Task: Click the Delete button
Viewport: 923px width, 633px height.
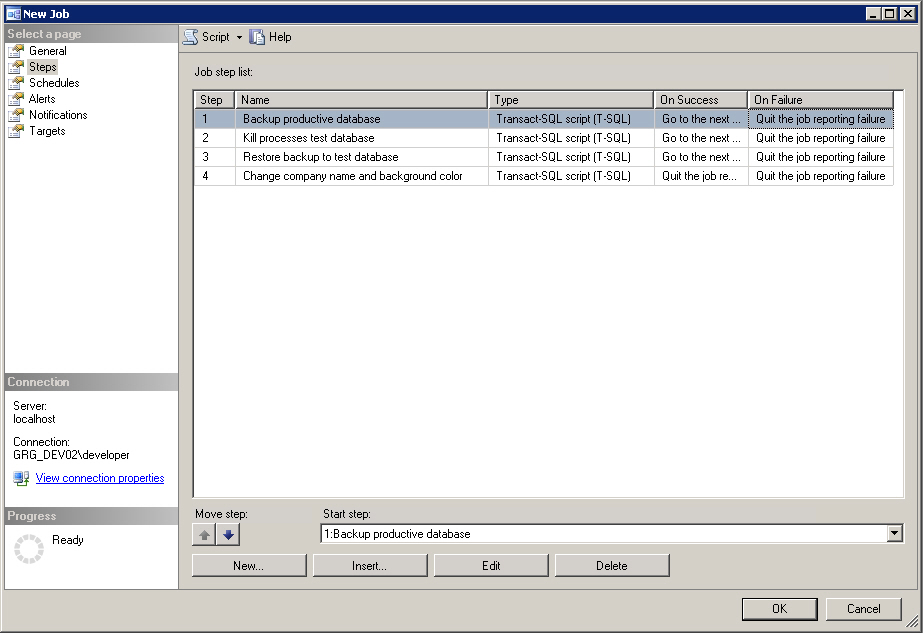Action: 612,565
